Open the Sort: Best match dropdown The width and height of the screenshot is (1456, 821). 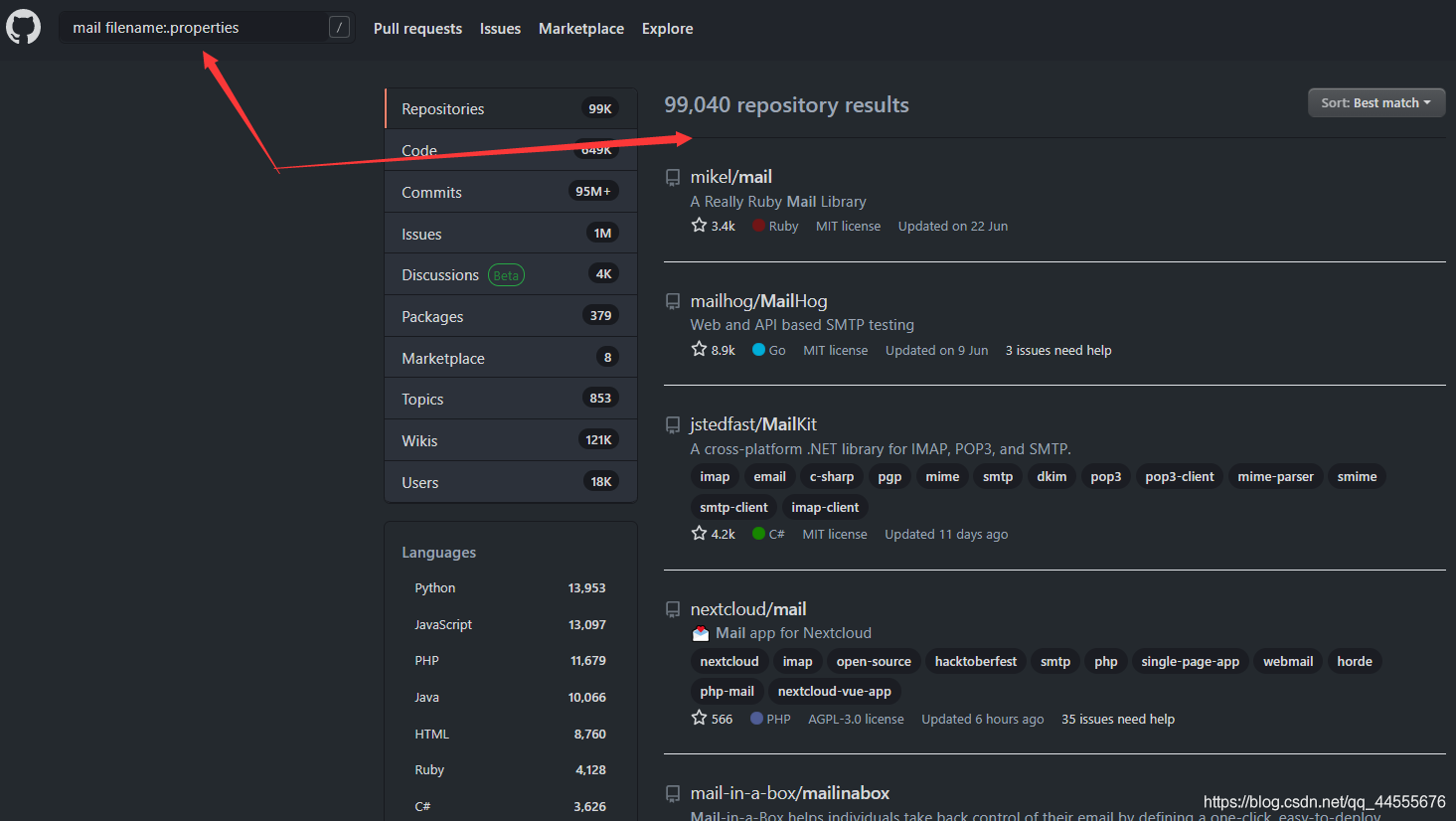1376,102
